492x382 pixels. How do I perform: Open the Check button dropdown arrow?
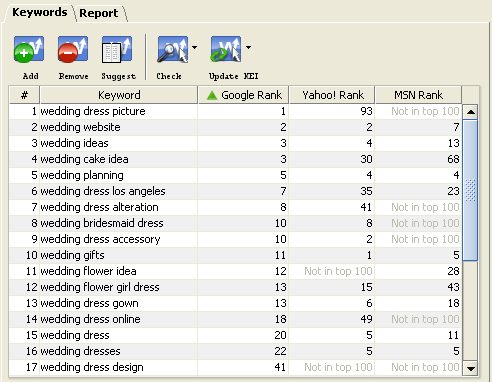(194, 47)
